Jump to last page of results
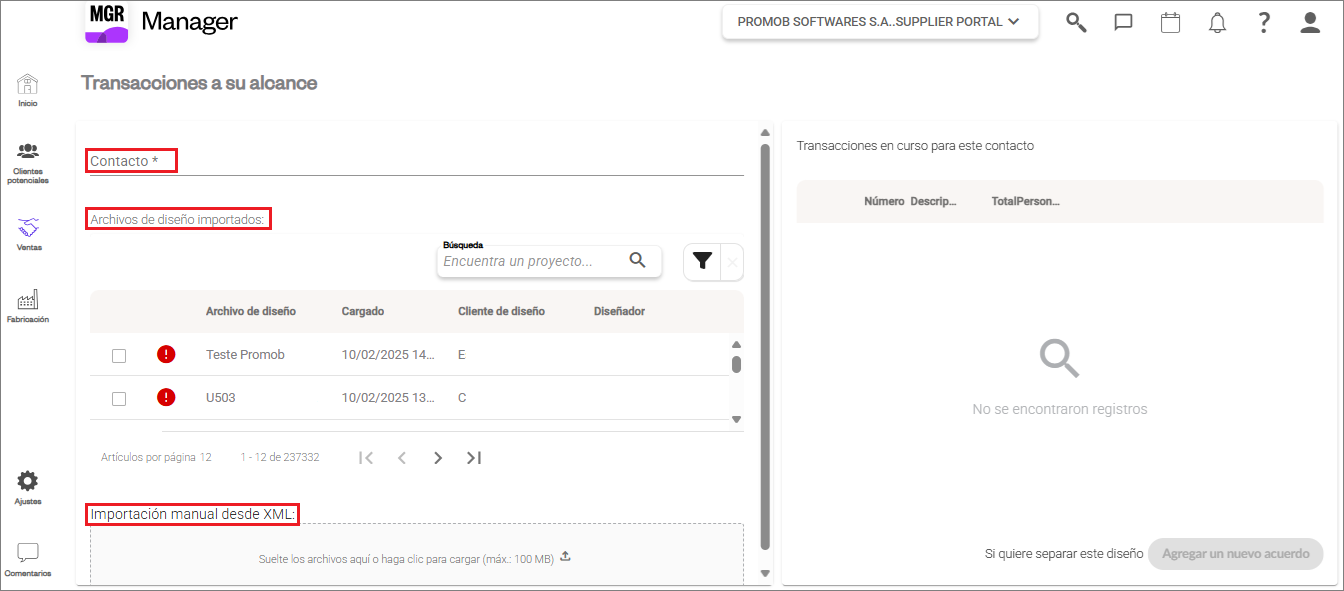 [x=474, y=457]
